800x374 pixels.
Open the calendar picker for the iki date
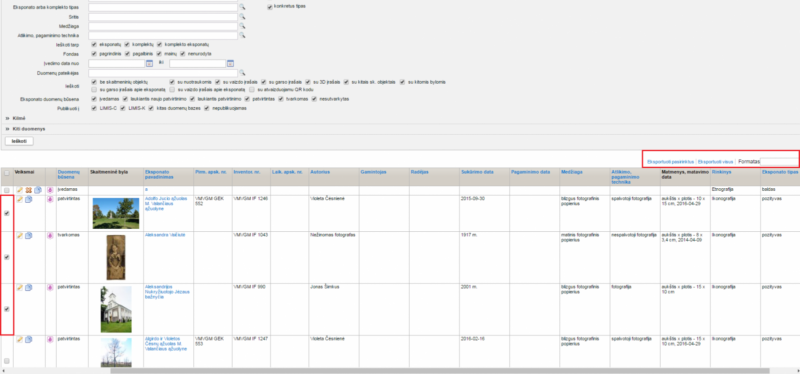pyautogui.click(x=231, y=64)
